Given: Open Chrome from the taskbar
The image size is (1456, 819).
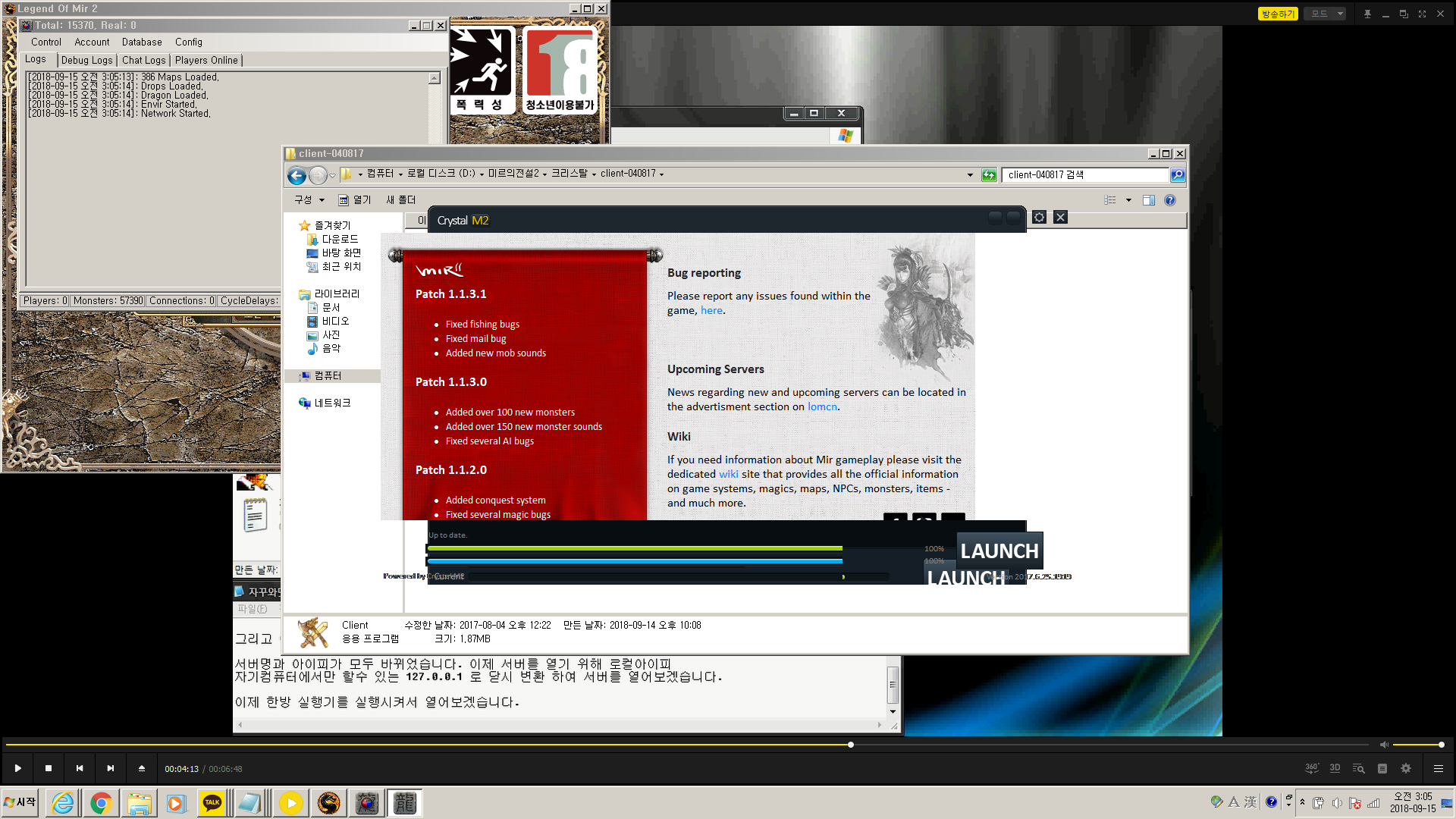Looking at the screenshot, I should pyautogui.click(x=101, y=803).
